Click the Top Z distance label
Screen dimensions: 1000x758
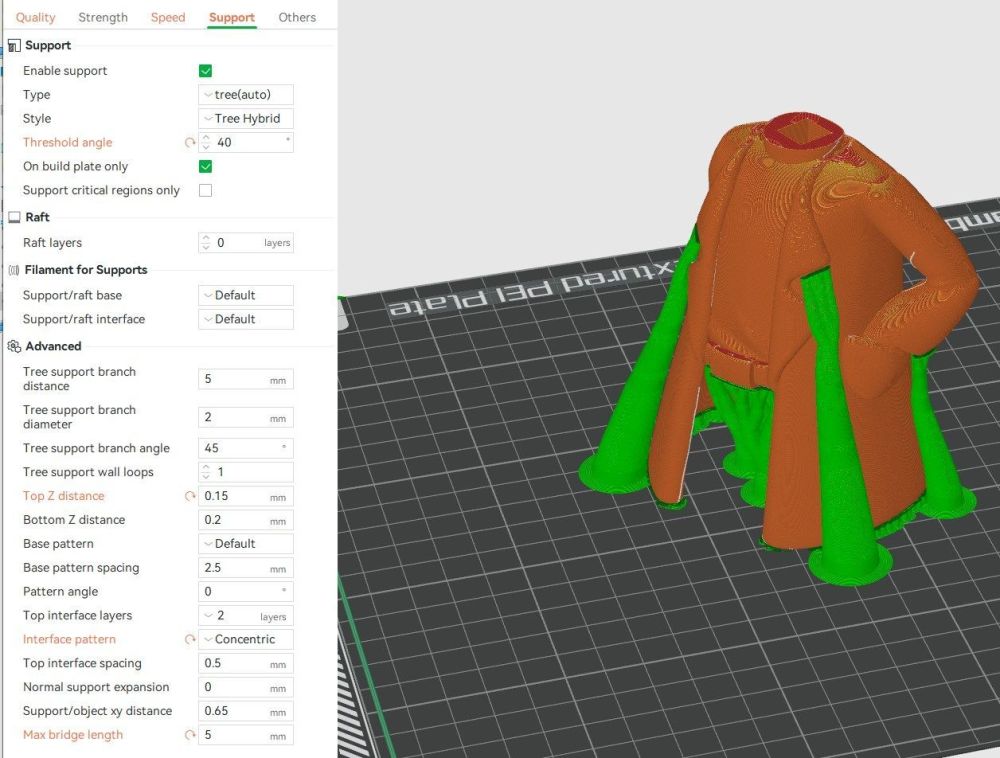tap(64, 496)
